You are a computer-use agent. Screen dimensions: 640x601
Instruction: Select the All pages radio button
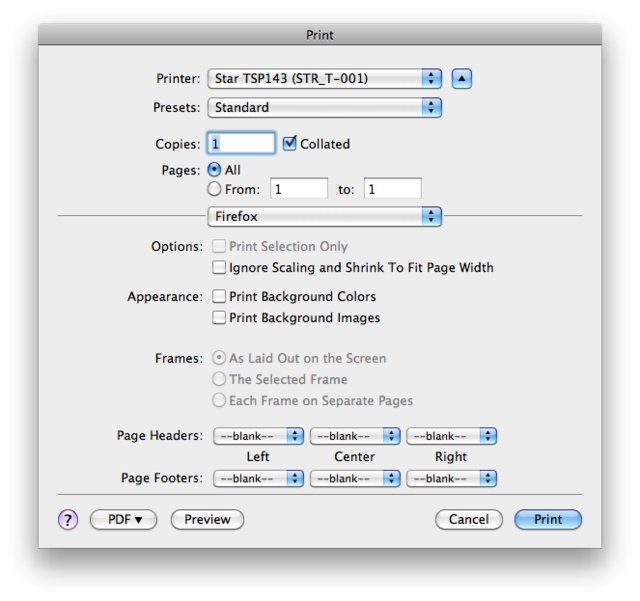coord(213,170)
